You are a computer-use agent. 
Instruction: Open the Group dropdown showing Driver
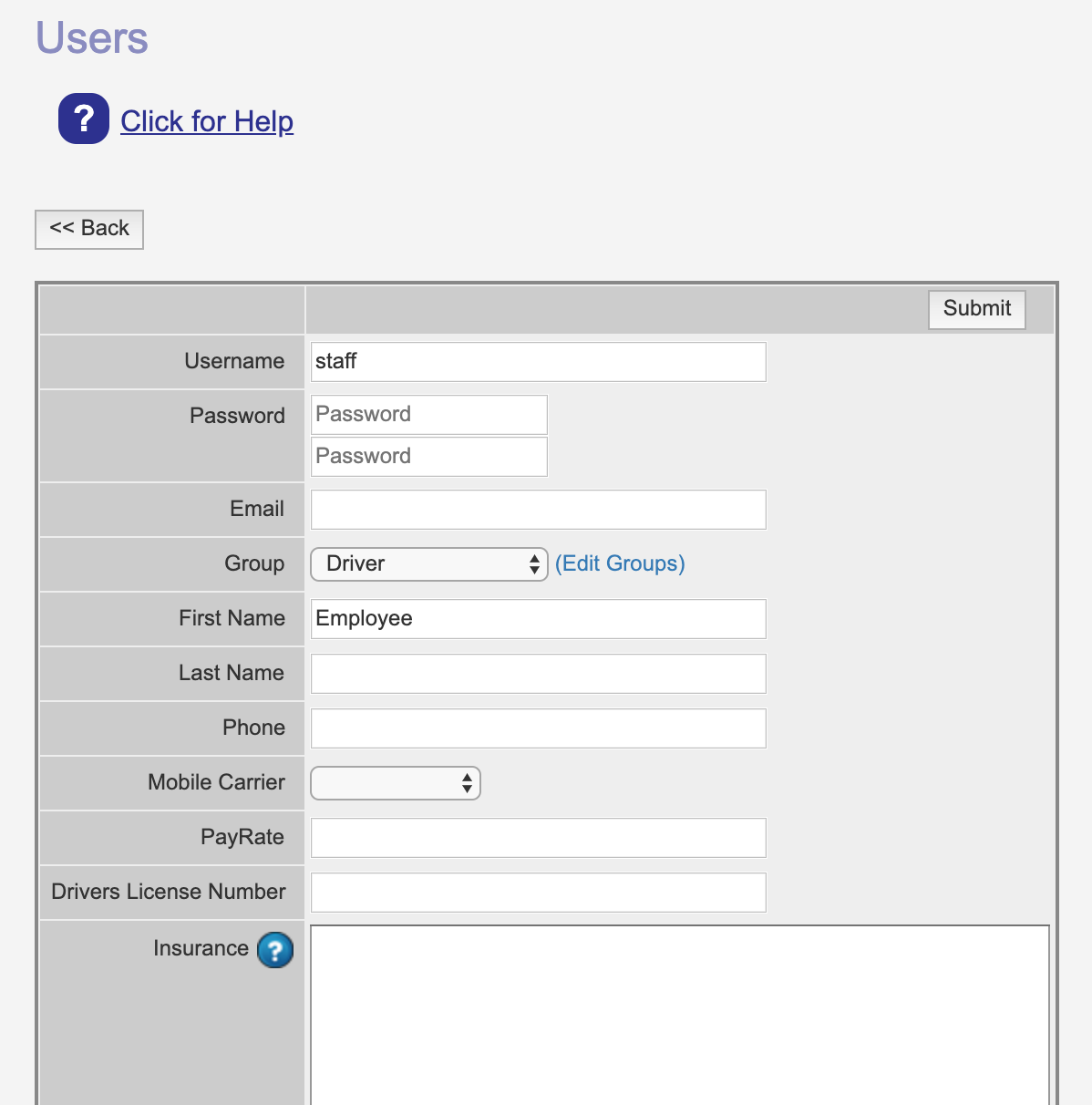point(428,564)
